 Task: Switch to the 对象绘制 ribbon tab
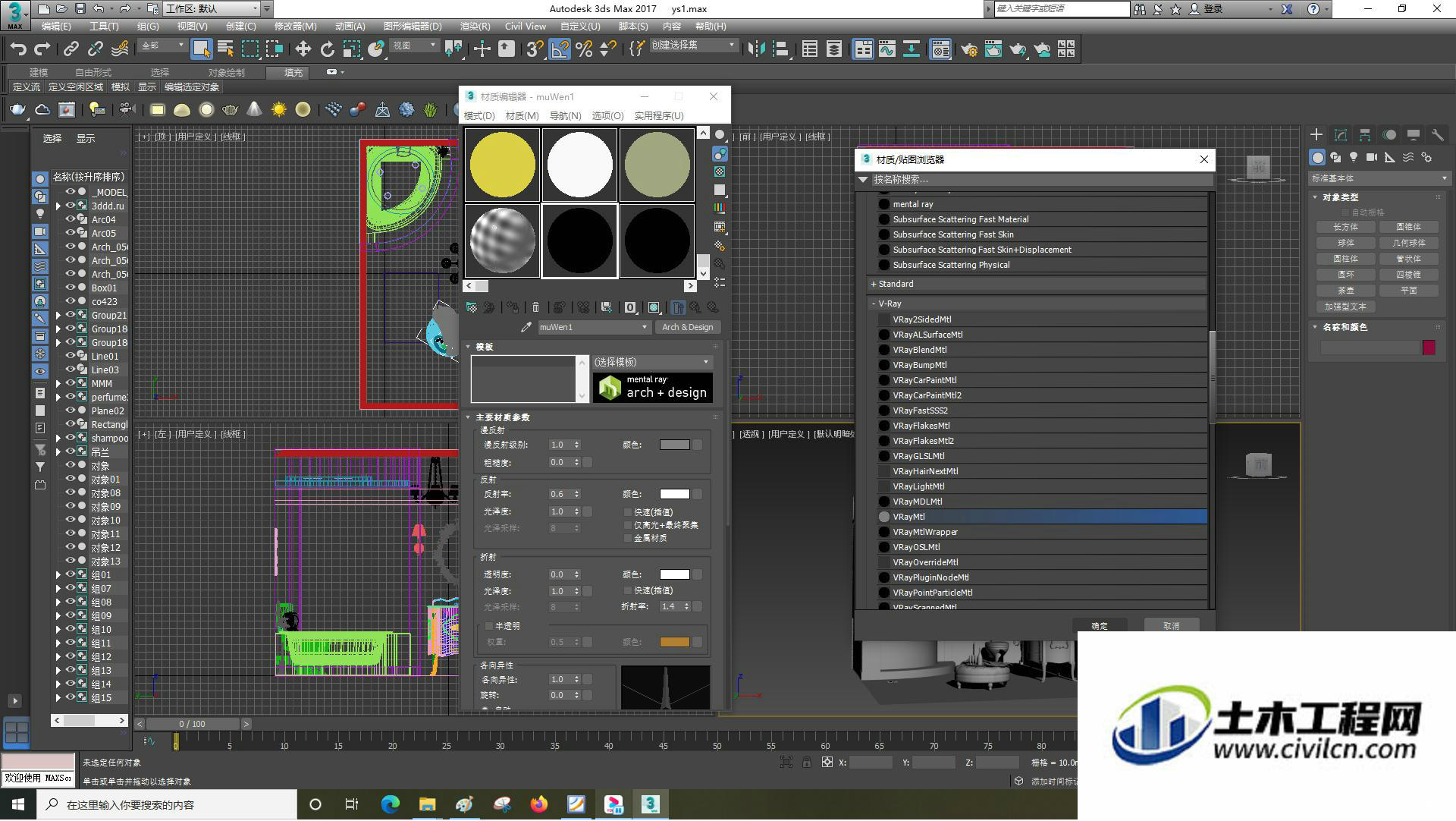click(x=227, y=72)
